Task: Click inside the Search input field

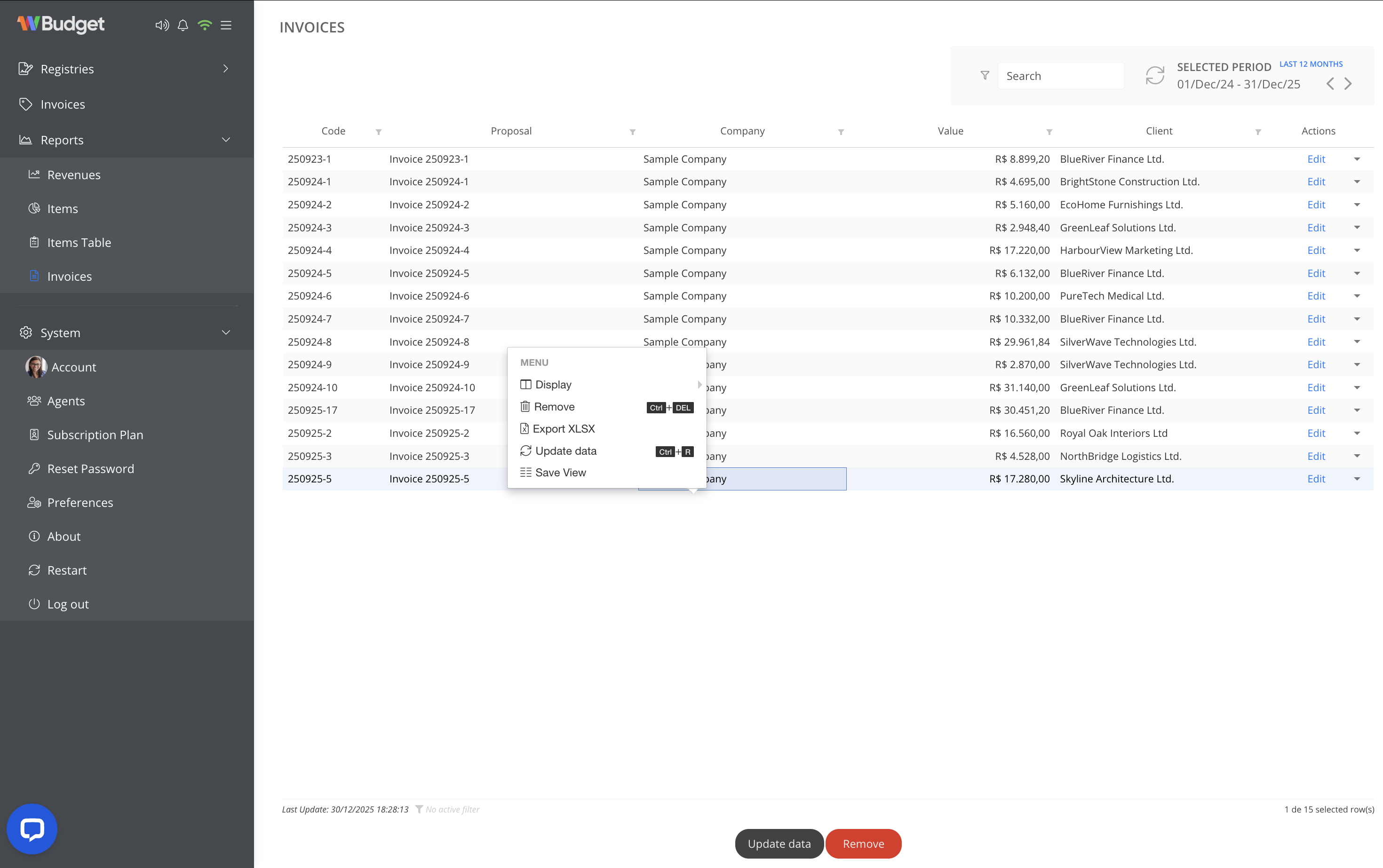Action: (1061, 75)
